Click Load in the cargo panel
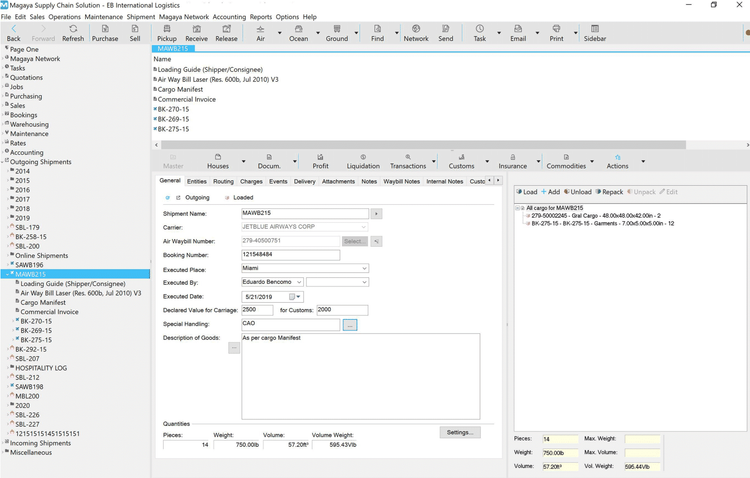The image size is (750, 478). 527,192
